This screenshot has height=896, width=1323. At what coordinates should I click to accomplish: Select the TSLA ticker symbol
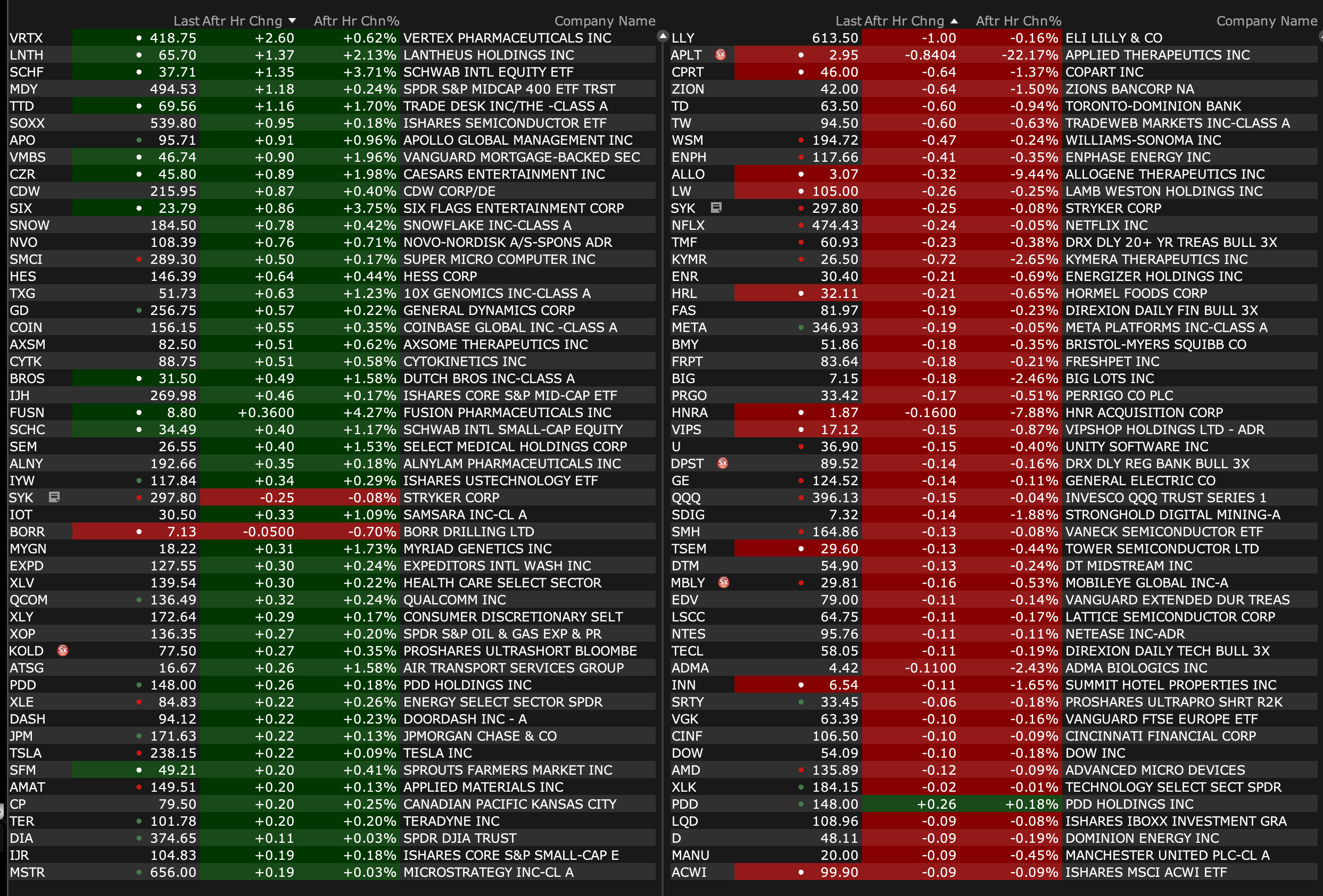[26, 753]
